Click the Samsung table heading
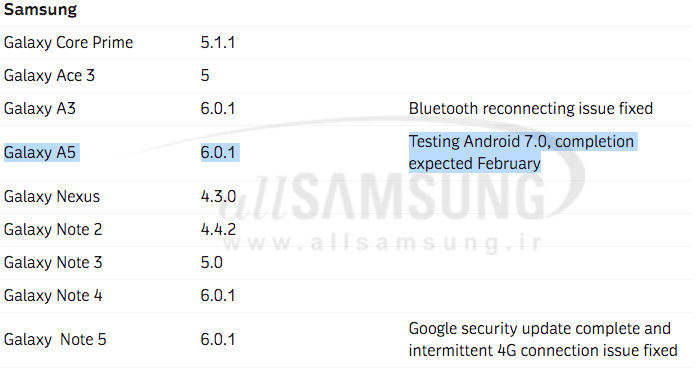Screen dimensions: 697x370 point(40,9)
